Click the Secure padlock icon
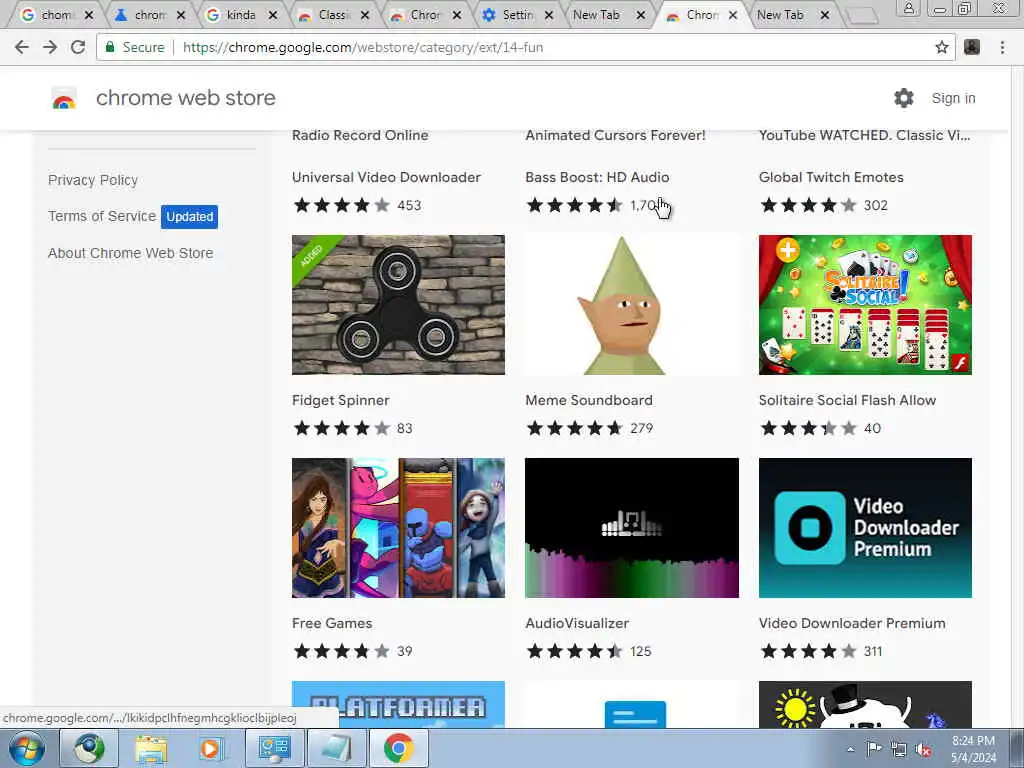Screen dimensions: 1024x768 click(x=110, y=47)
